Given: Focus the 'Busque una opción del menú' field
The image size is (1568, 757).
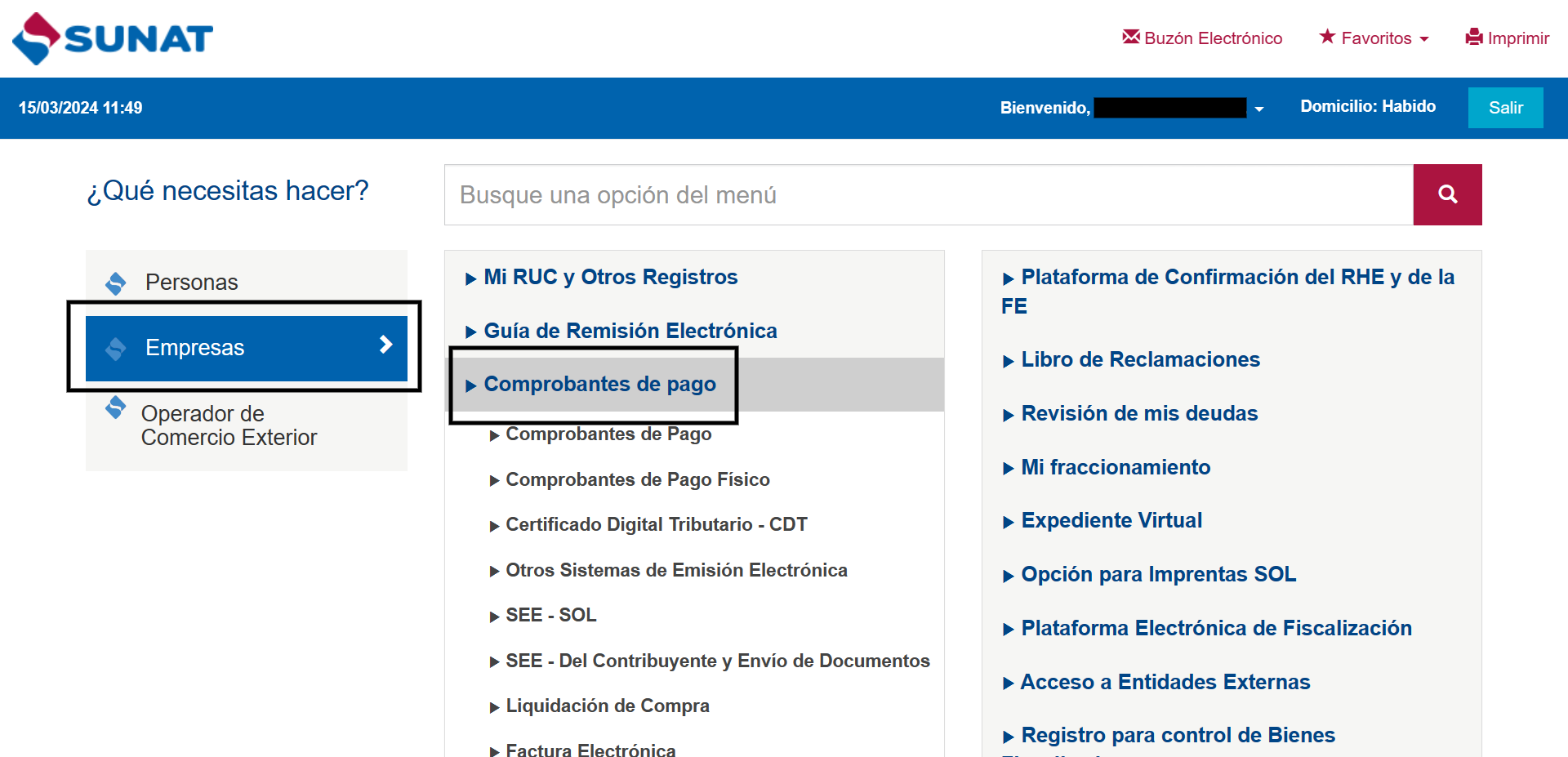Looking at the screenshot, I should coord(929,194).
